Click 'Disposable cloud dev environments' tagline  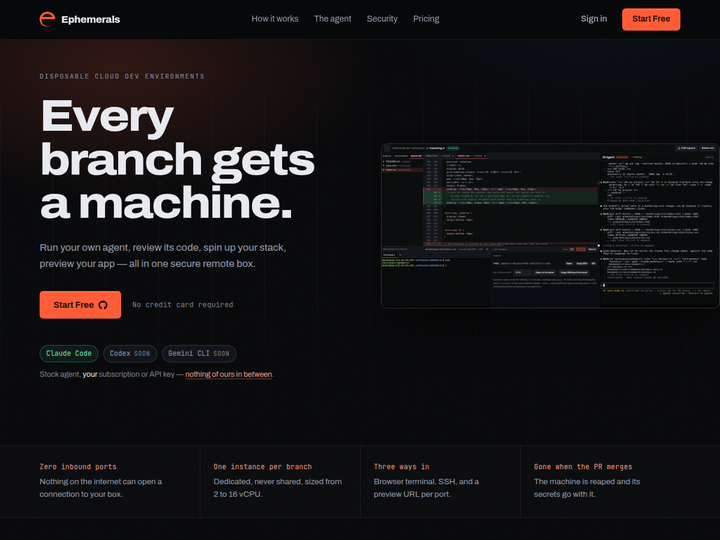click(122, 76)
